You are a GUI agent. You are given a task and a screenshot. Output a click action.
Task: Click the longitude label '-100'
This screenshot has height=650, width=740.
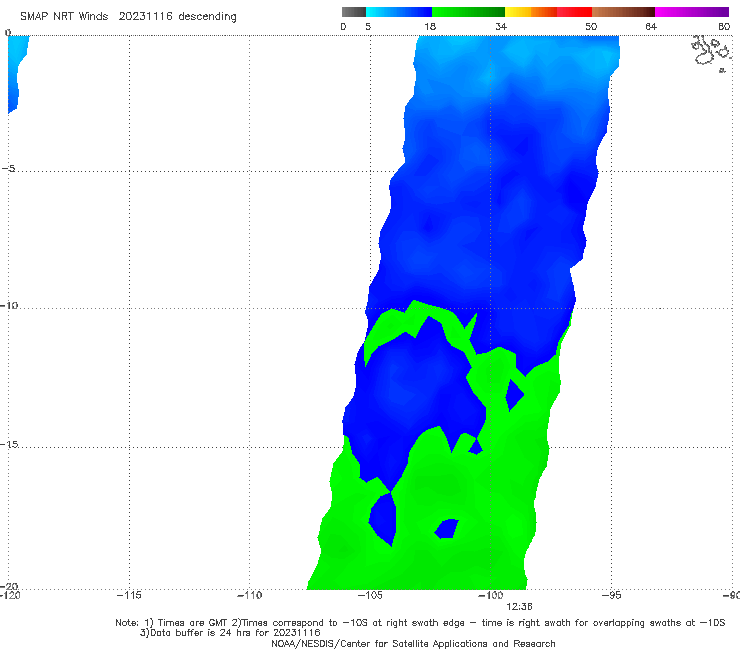coord(490,595)
